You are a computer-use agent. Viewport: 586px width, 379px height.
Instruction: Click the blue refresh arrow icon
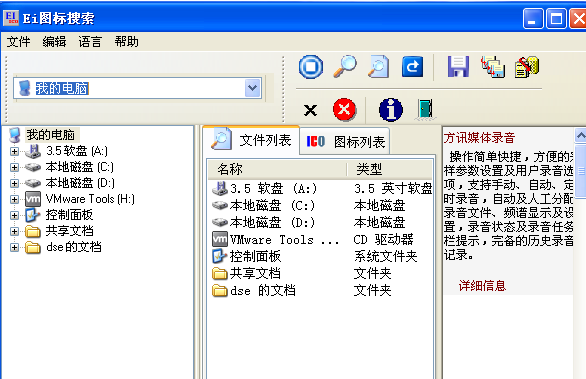412,67
